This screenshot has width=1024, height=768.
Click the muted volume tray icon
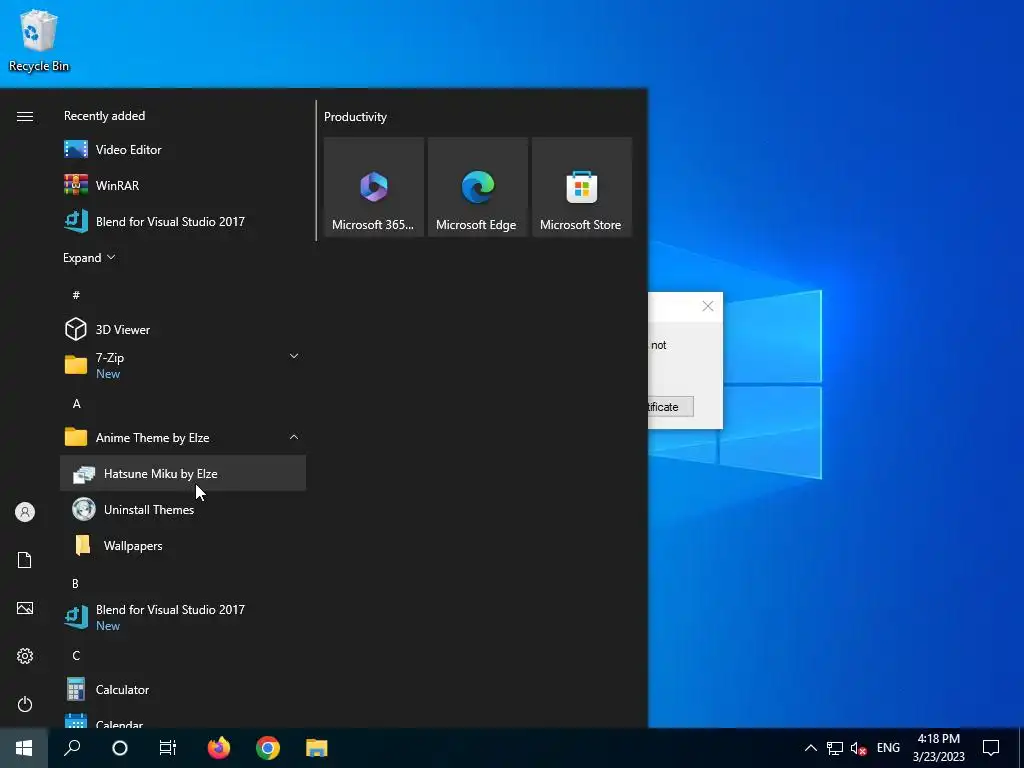[x=859, y=748]
